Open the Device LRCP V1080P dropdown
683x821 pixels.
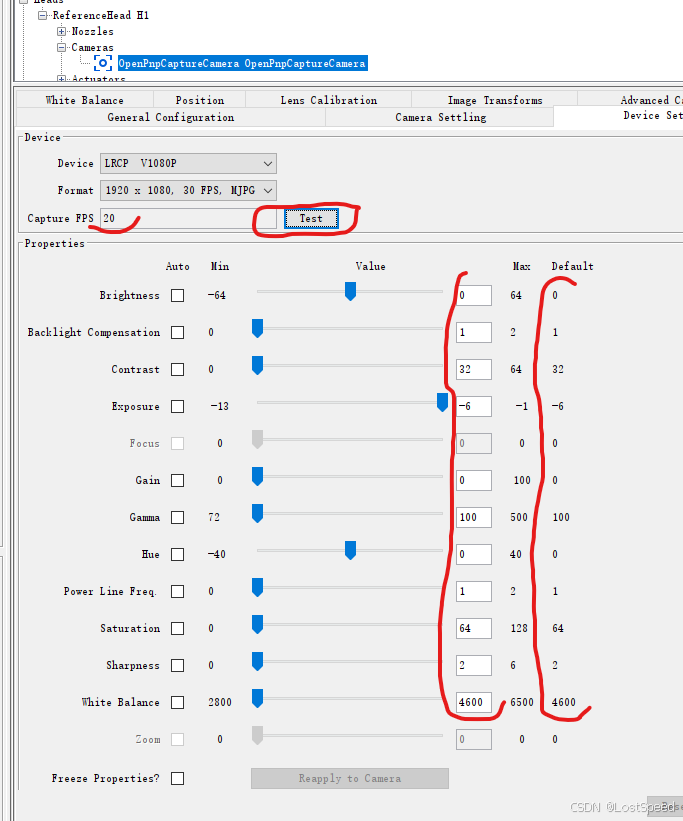[x=189, y=163]
